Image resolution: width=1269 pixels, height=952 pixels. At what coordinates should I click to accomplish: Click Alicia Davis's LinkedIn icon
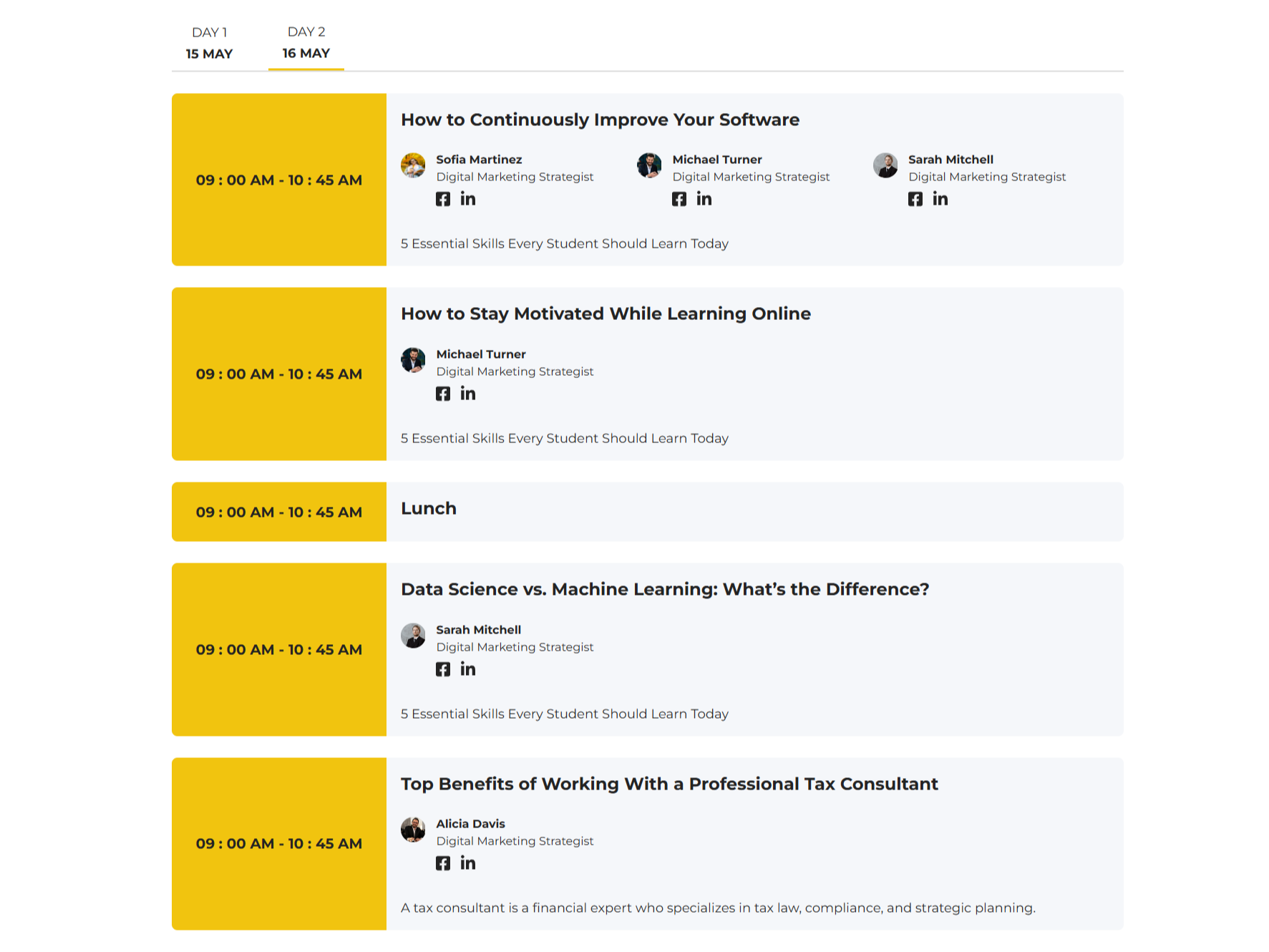coord(468,863)
